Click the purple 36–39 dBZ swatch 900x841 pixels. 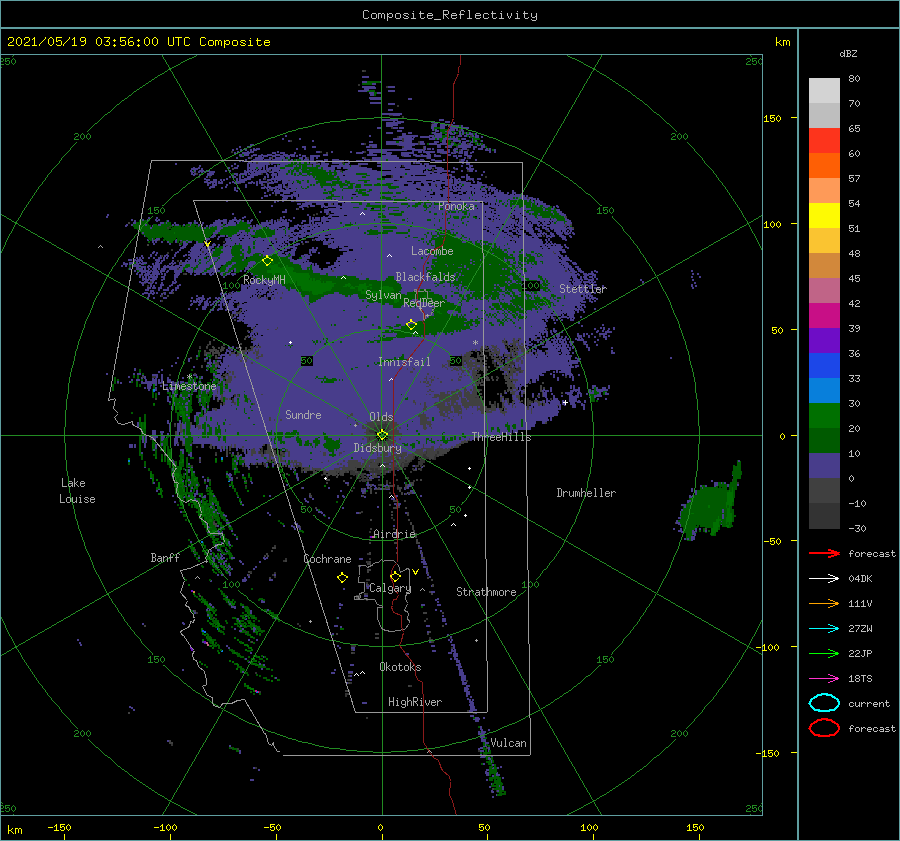pos(824,341)
